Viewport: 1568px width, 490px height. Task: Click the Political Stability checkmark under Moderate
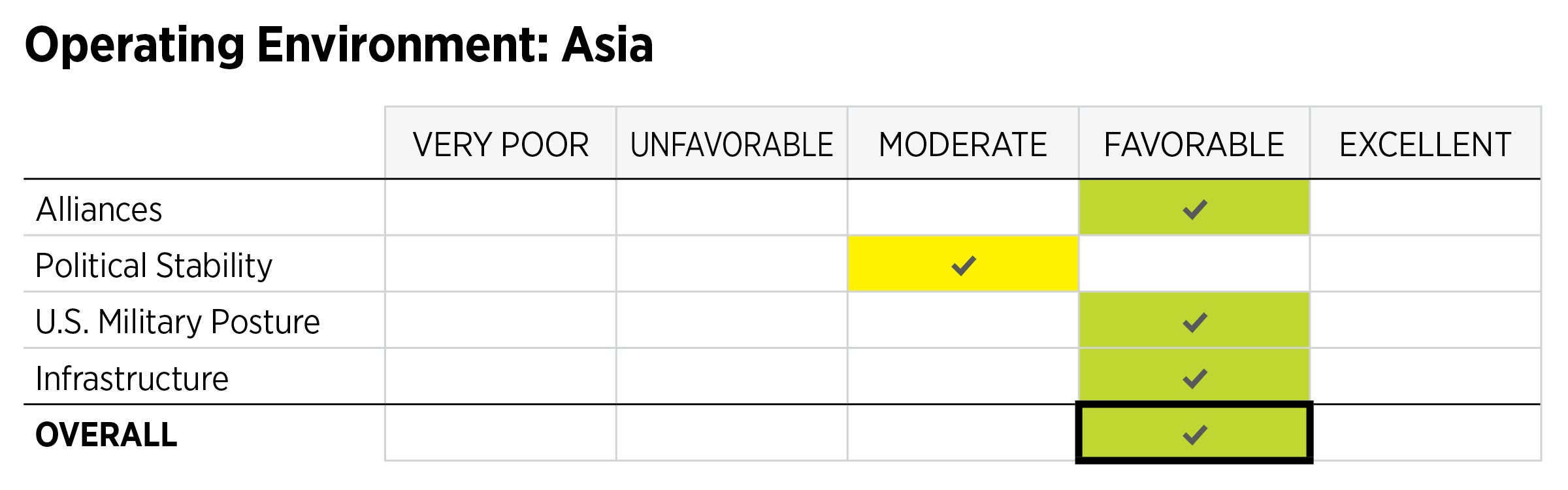(963, 266)
